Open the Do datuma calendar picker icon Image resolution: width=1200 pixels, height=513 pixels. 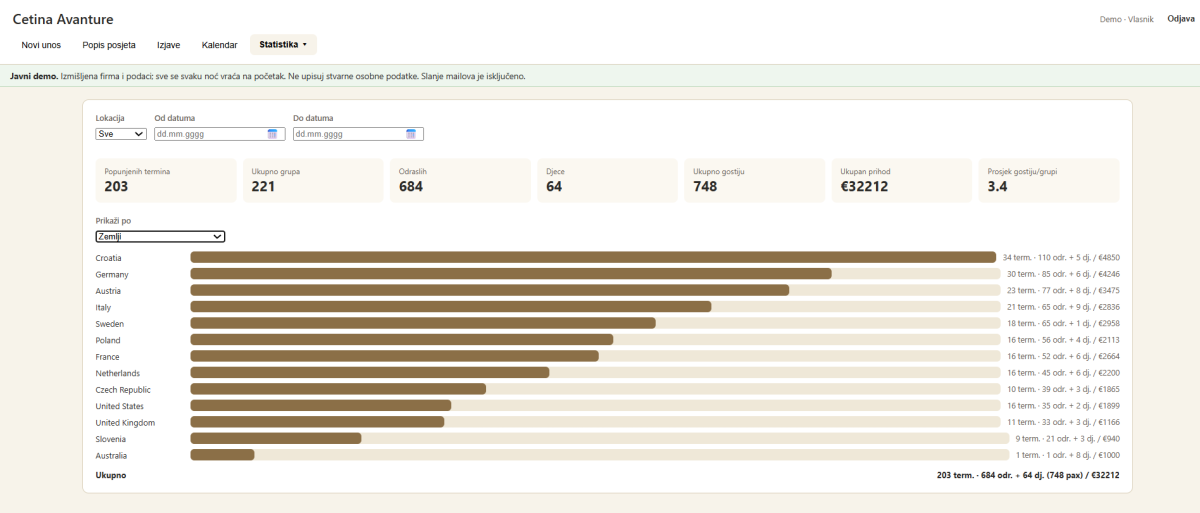[x=411, y=134]
